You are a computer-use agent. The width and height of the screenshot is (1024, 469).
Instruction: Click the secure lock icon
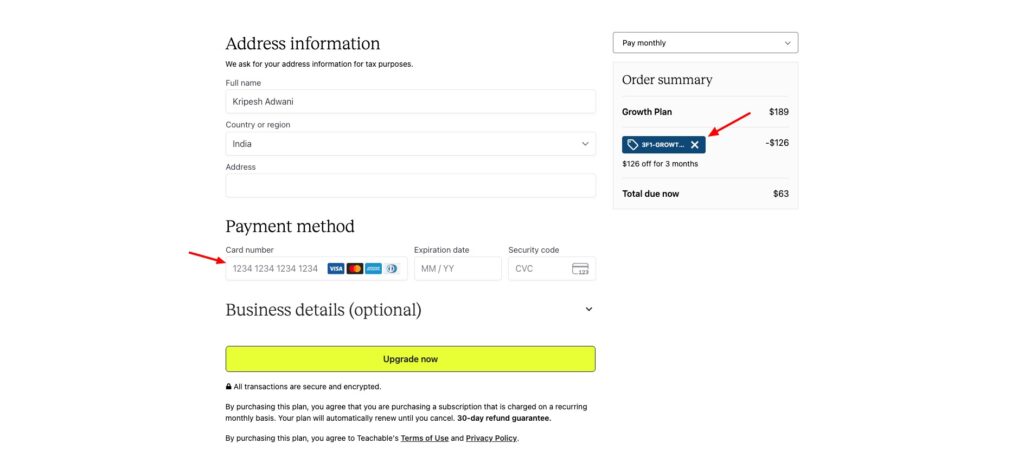pos(229,386)
